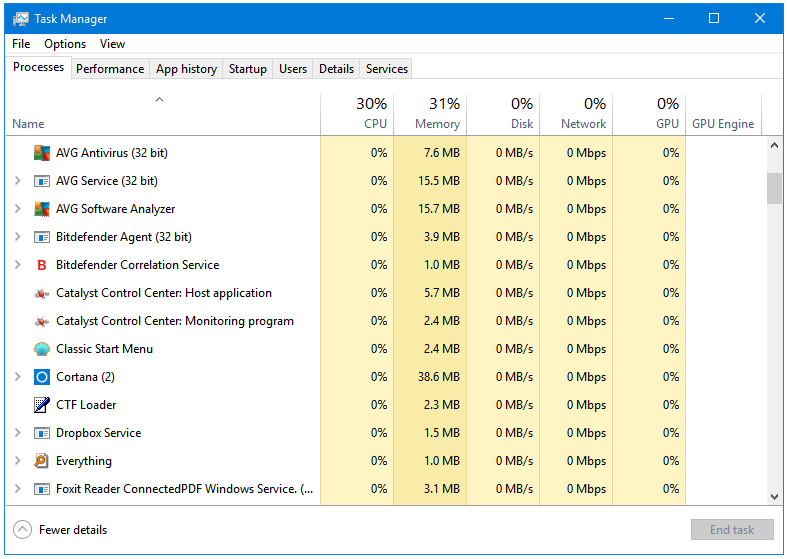
Task: Click the Cortana process icon
Action: click(x=41, y=377)
